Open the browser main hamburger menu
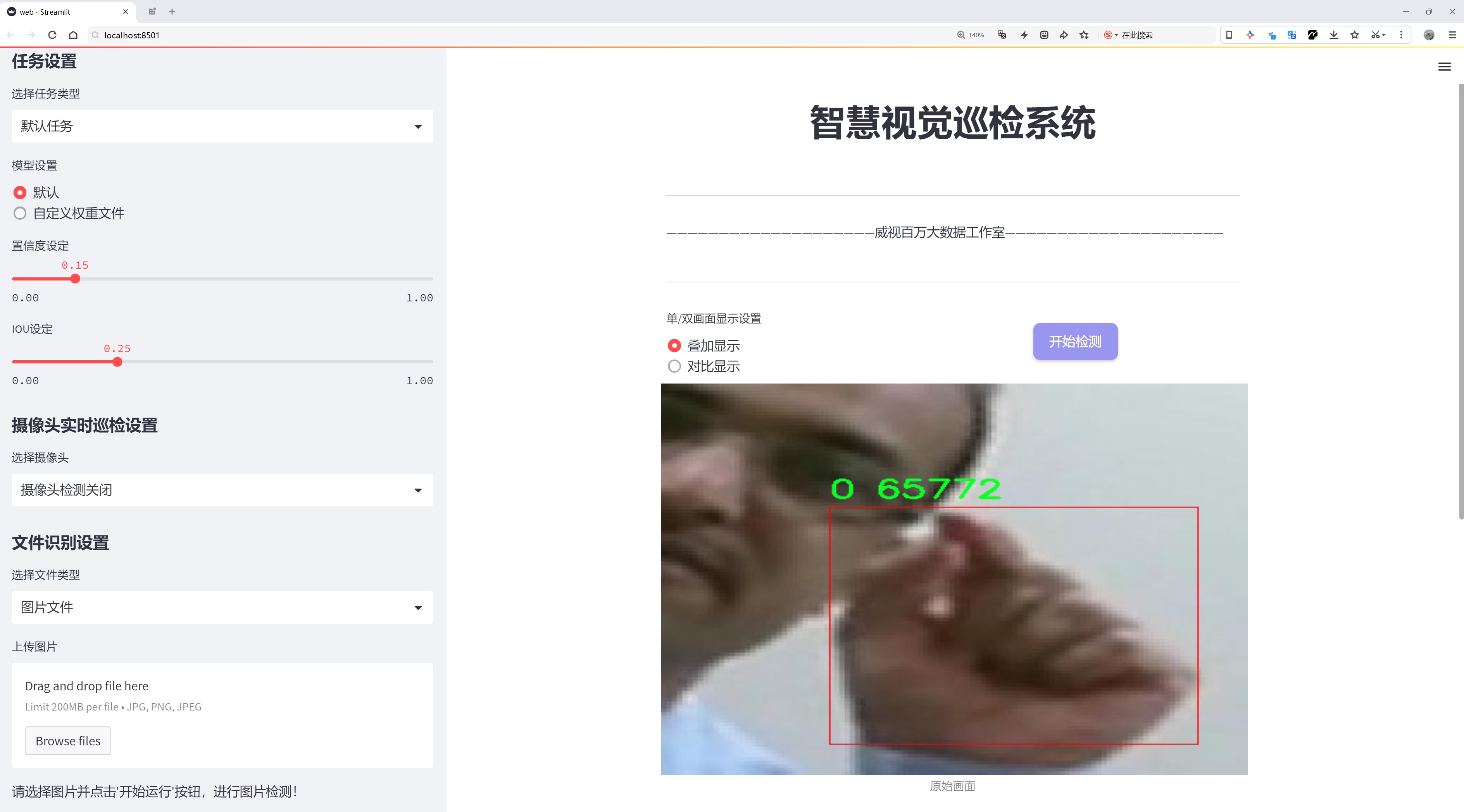Screen dimensions: 1464x812 1452,35
